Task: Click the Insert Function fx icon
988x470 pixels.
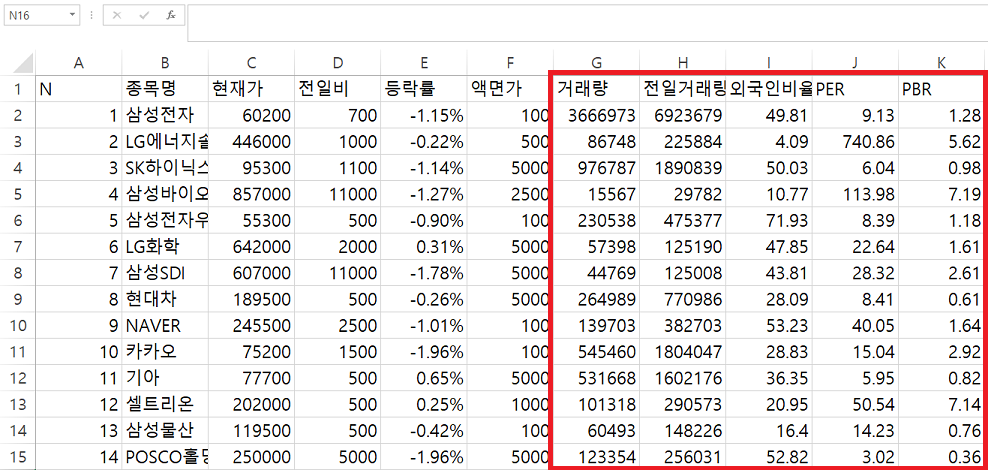Action: [x=171, y=15]
